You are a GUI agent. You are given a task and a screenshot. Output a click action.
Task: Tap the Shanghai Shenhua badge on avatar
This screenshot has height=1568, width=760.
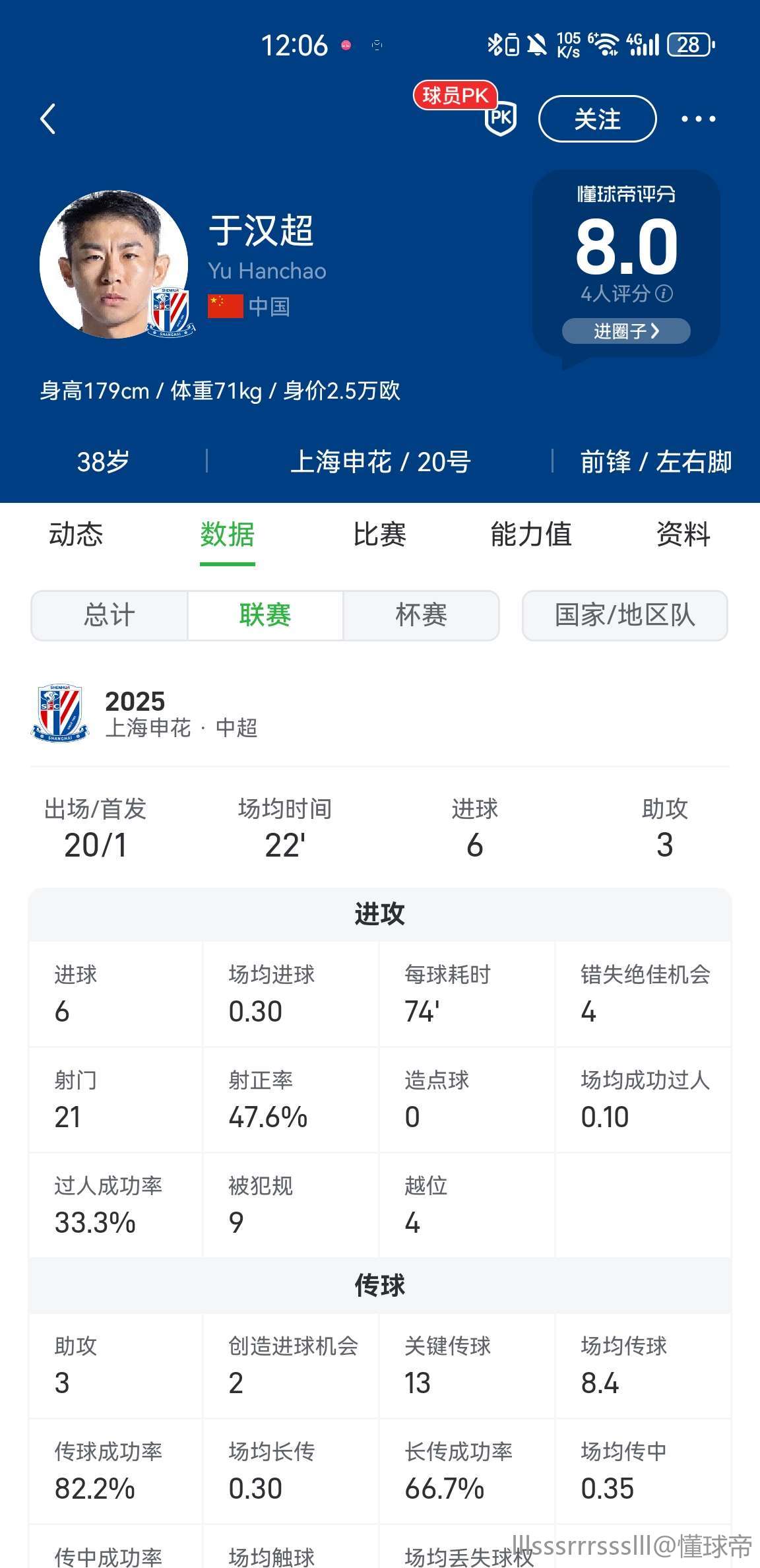(x=170, y=311)
